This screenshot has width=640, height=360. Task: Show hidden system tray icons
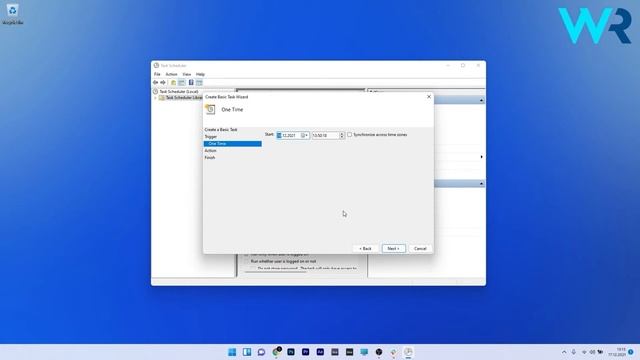point(564,352)
